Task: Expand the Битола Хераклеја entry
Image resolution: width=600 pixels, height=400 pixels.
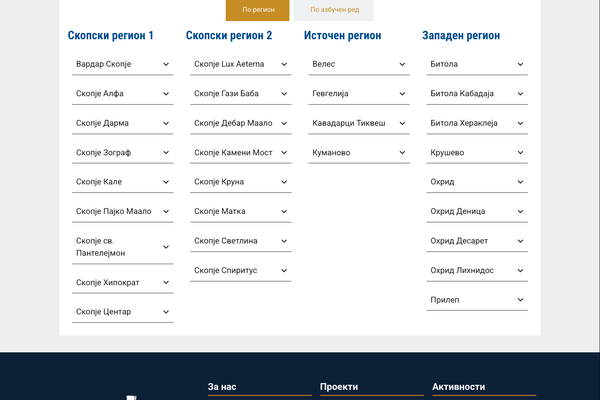Action: [476, 123]
